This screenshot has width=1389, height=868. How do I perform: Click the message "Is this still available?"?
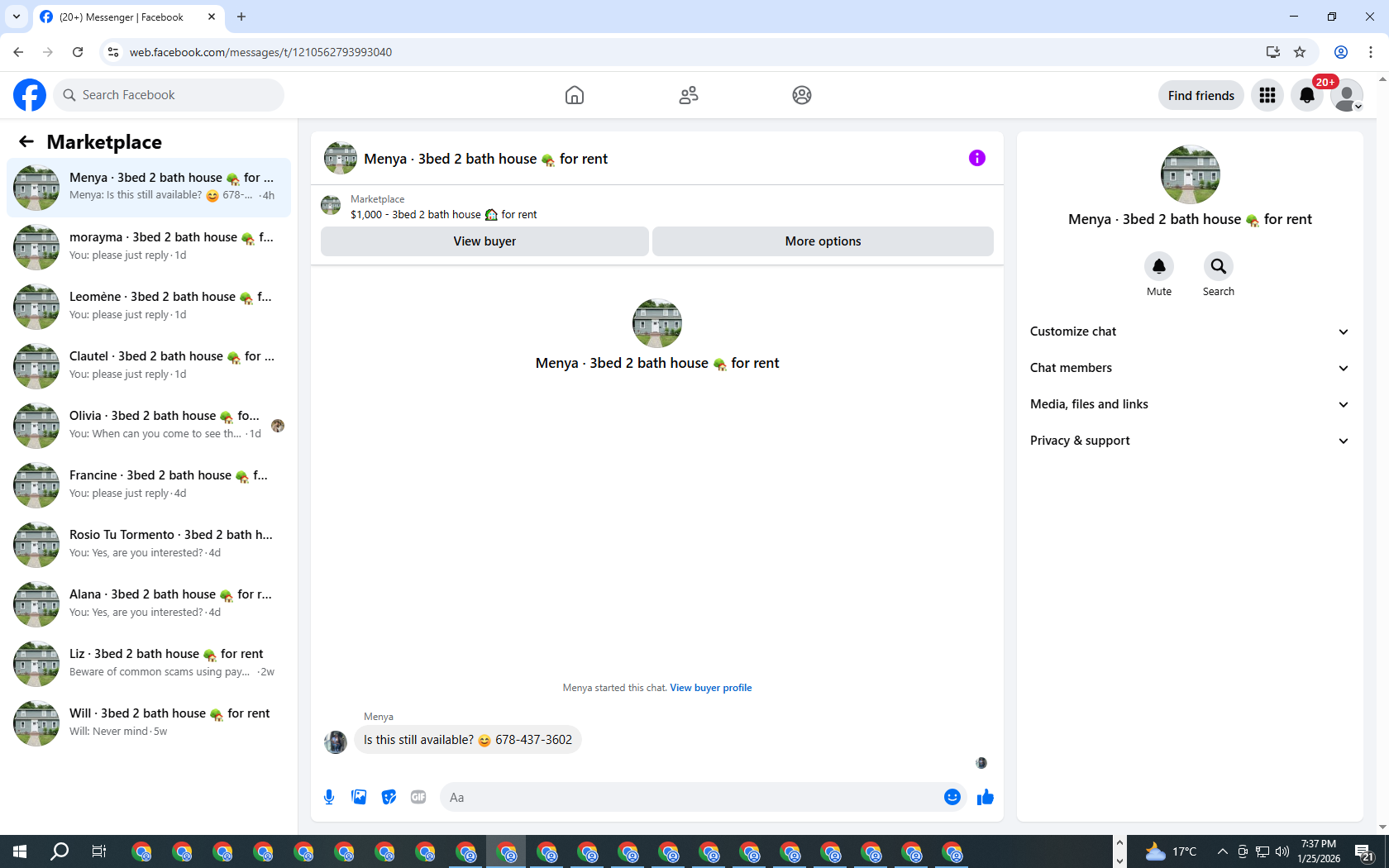468,740
